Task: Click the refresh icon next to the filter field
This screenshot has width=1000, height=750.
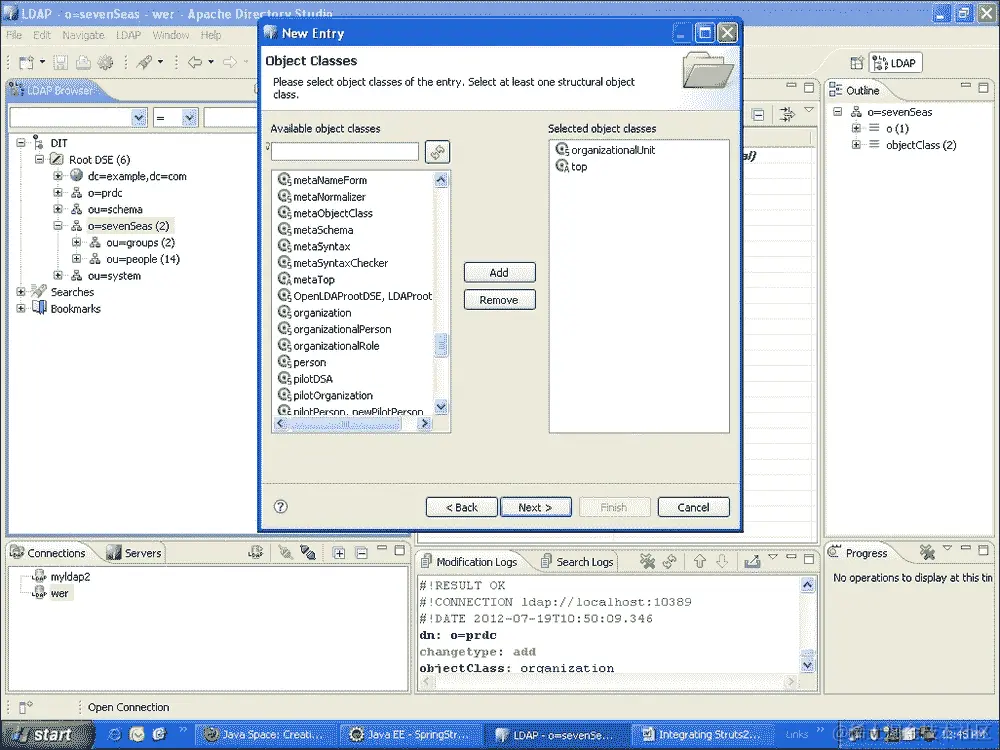Action: [x=438, y=152]
